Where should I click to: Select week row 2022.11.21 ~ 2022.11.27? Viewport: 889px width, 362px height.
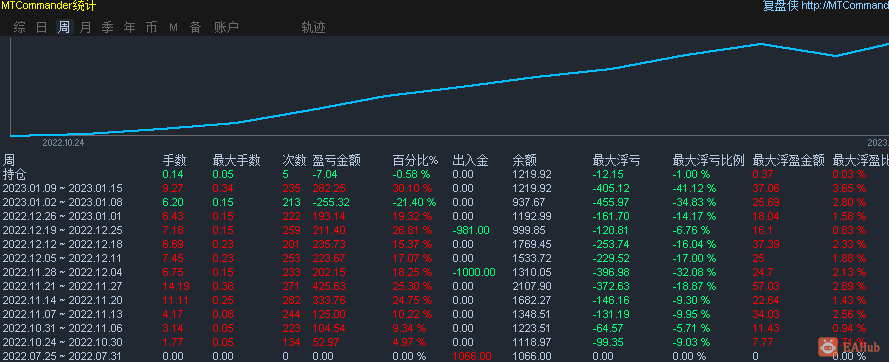444,286
